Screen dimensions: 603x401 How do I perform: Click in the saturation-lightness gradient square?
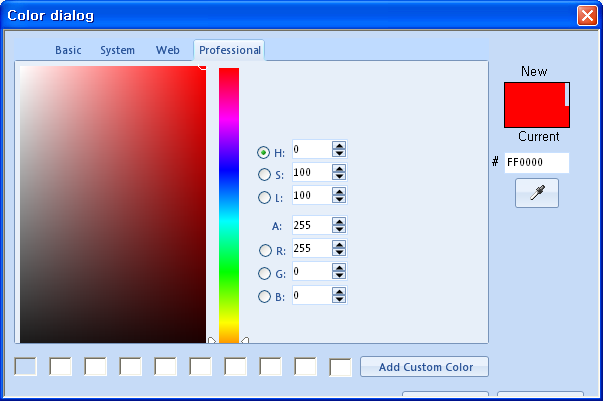[113, 204]
